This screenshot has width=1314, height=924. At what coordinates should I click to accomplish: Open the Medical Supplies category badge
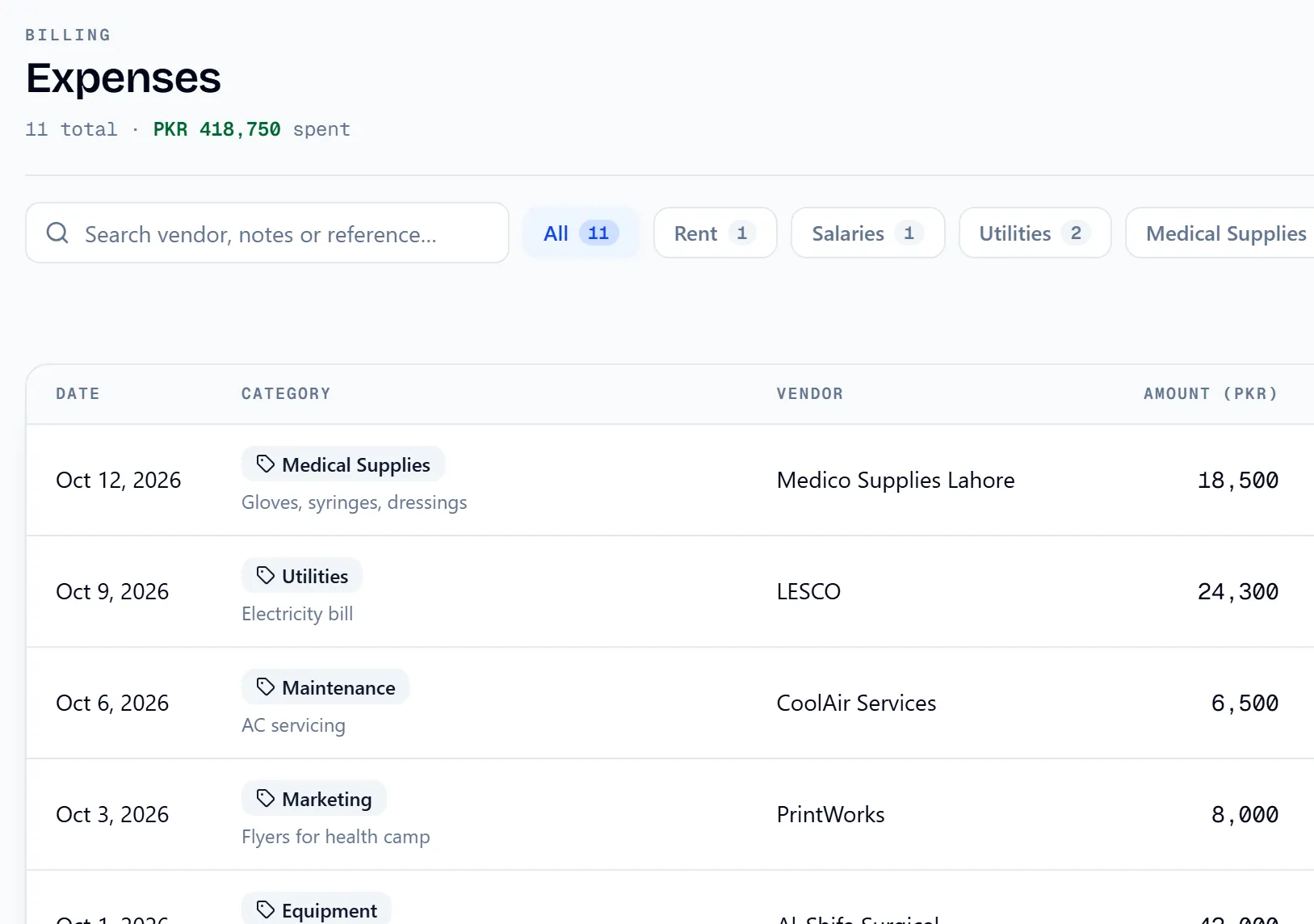coord(343,464)
